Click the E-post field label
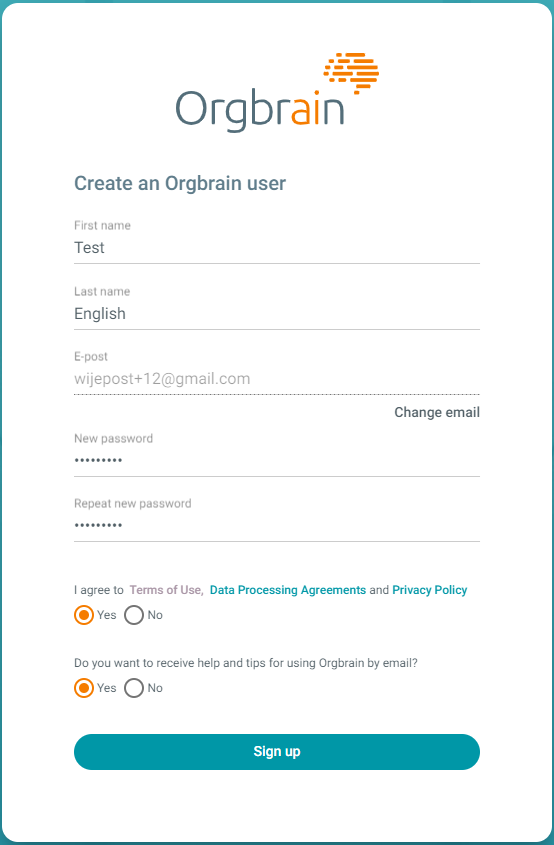Screen dimensions: 554x845 pos(91,357)
